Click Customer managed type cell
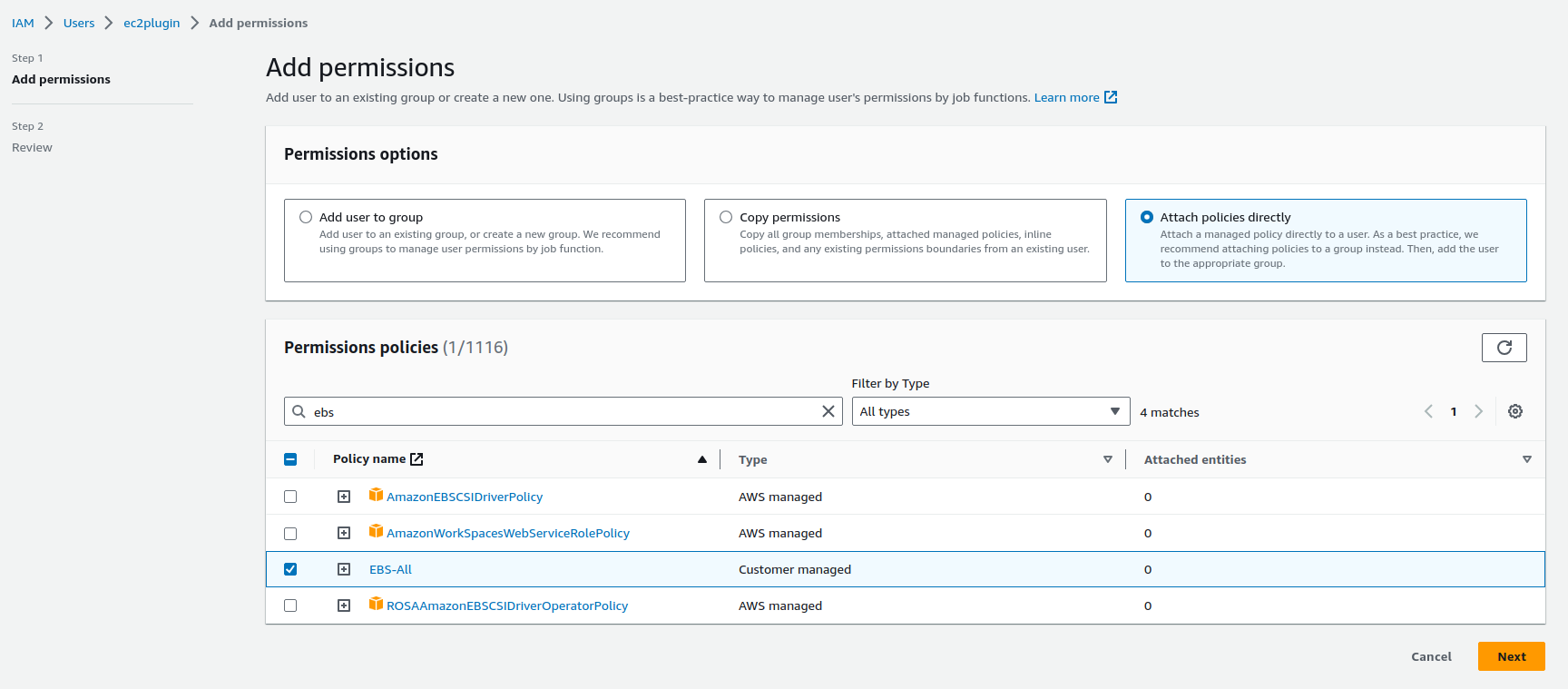This screenshot has height=689, width=1568. tap(795, 569)
